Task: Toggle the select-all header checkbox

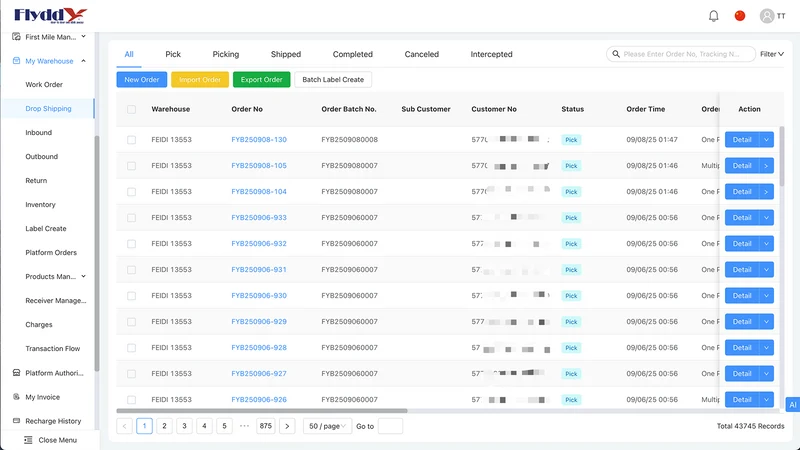Action: (132, 109)
